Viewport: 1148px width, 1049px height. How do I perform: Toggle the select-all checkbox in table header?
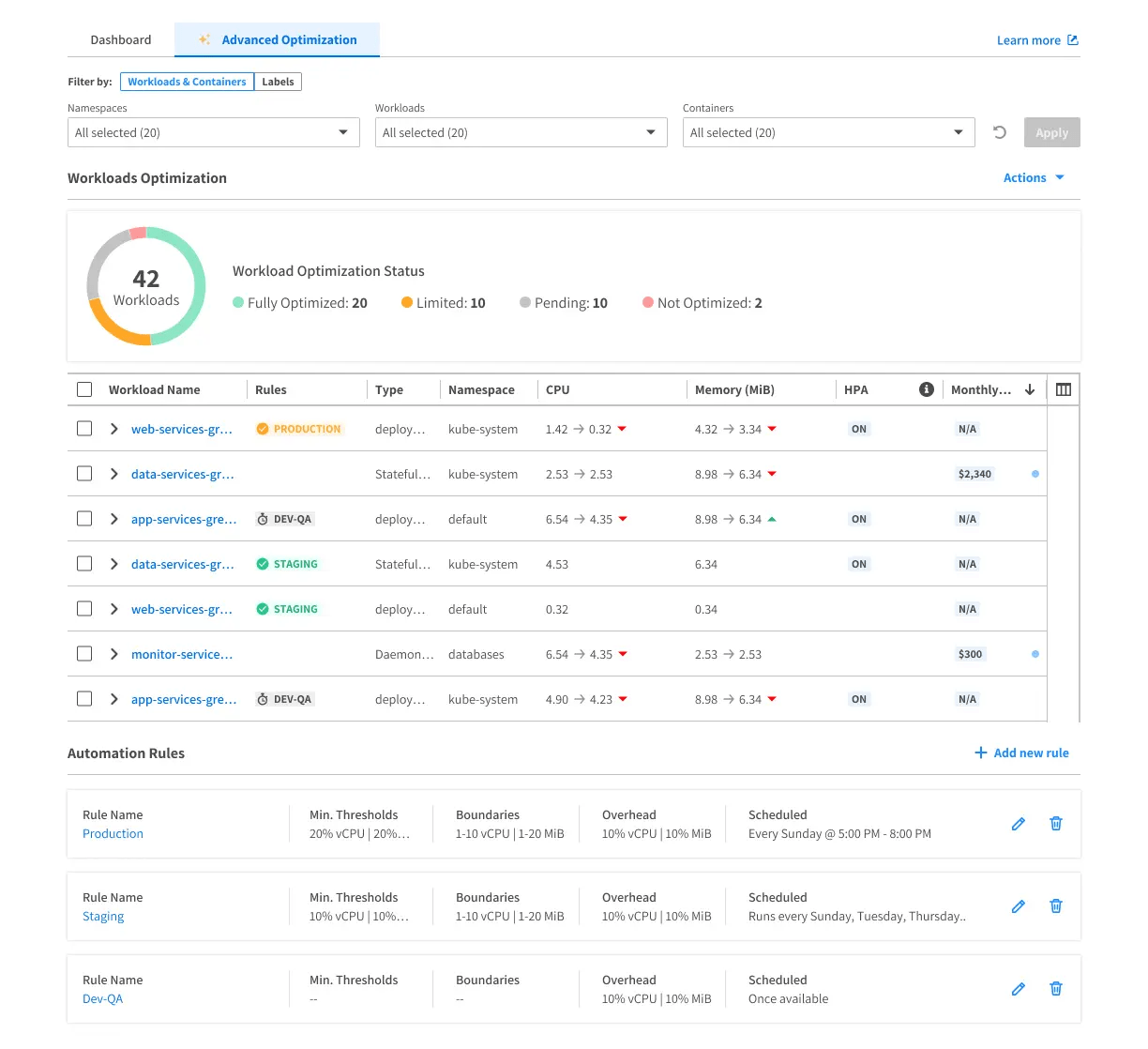coord(84,389)
